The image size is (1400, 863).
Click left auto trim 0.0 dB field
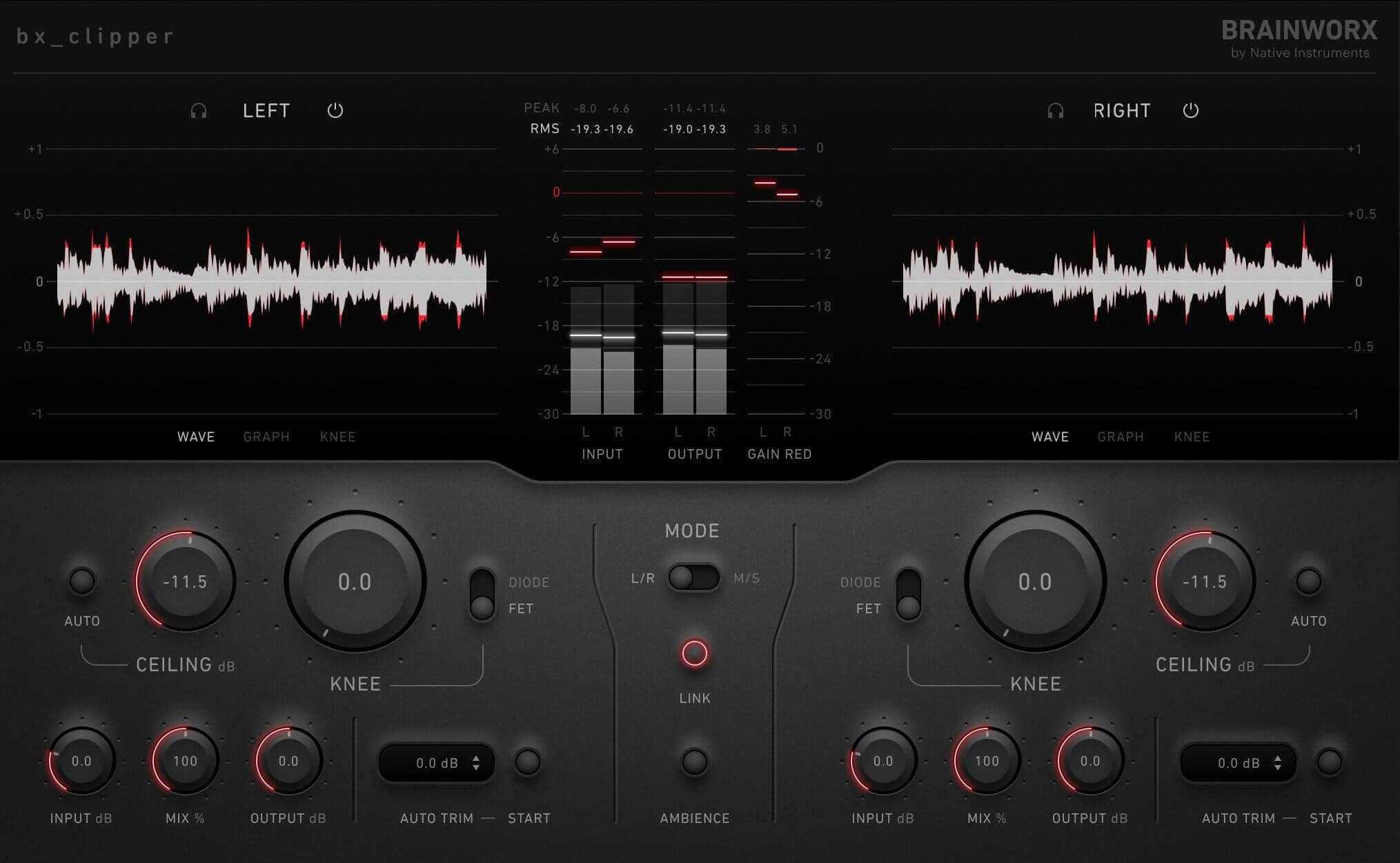437,763
